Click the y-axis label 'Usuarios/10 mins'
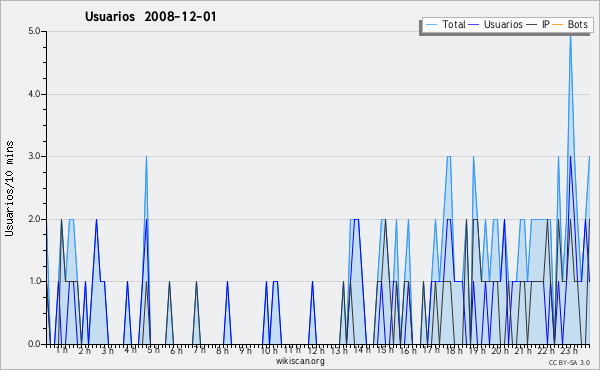Screen dimensions: 600x370 (x=9, y=189)
